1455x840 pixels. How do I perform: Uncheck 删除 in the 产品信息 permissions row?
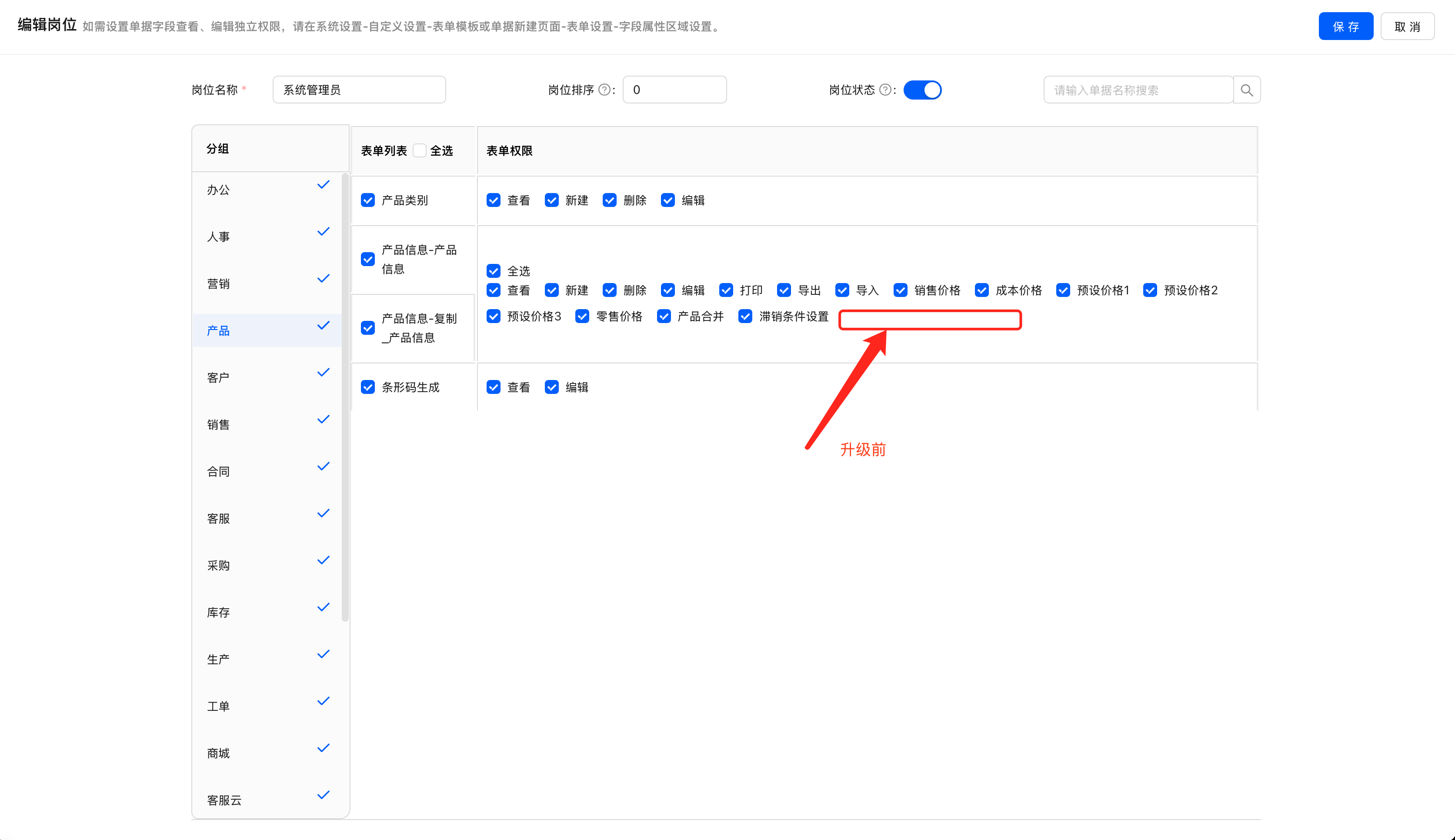pyautogui.click(x=609, y=290)
